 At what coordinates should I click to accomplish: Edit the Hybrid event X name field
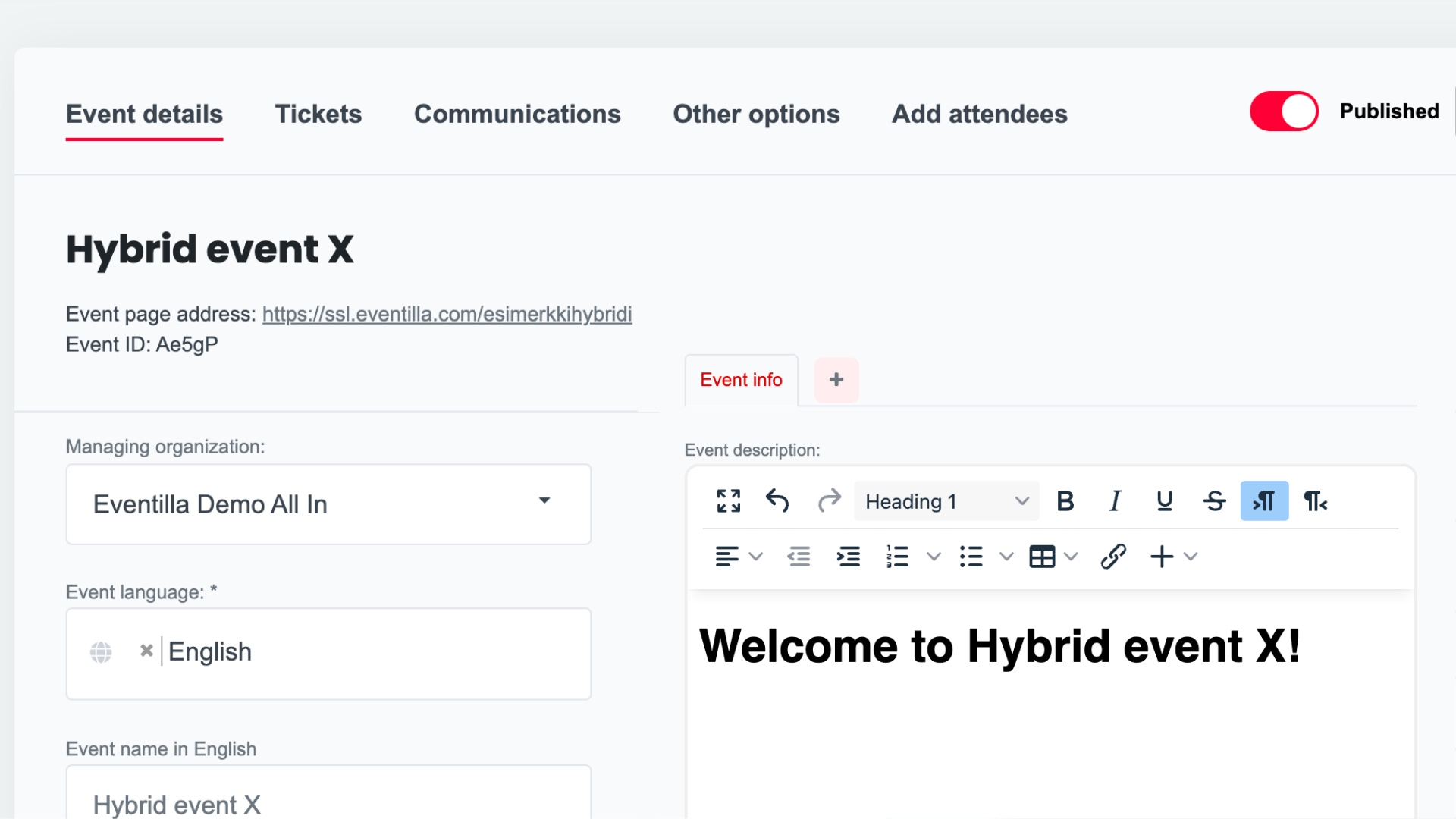pos(328,802)
